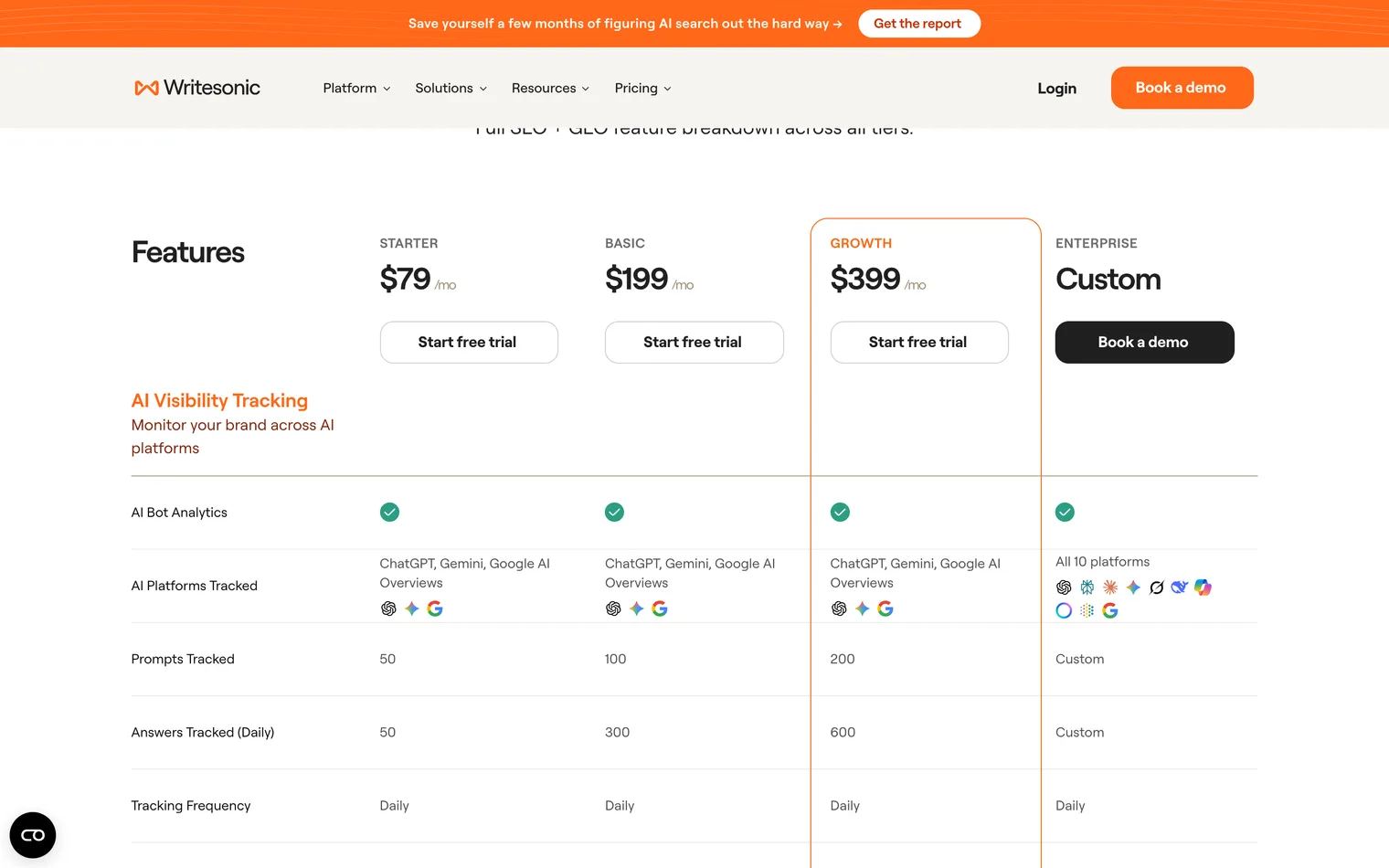Click Starter AI Bot Analytics checkmark
The height and width of the screenshot is (868, 1389).
pyautogui.click(x=389, y=513)
